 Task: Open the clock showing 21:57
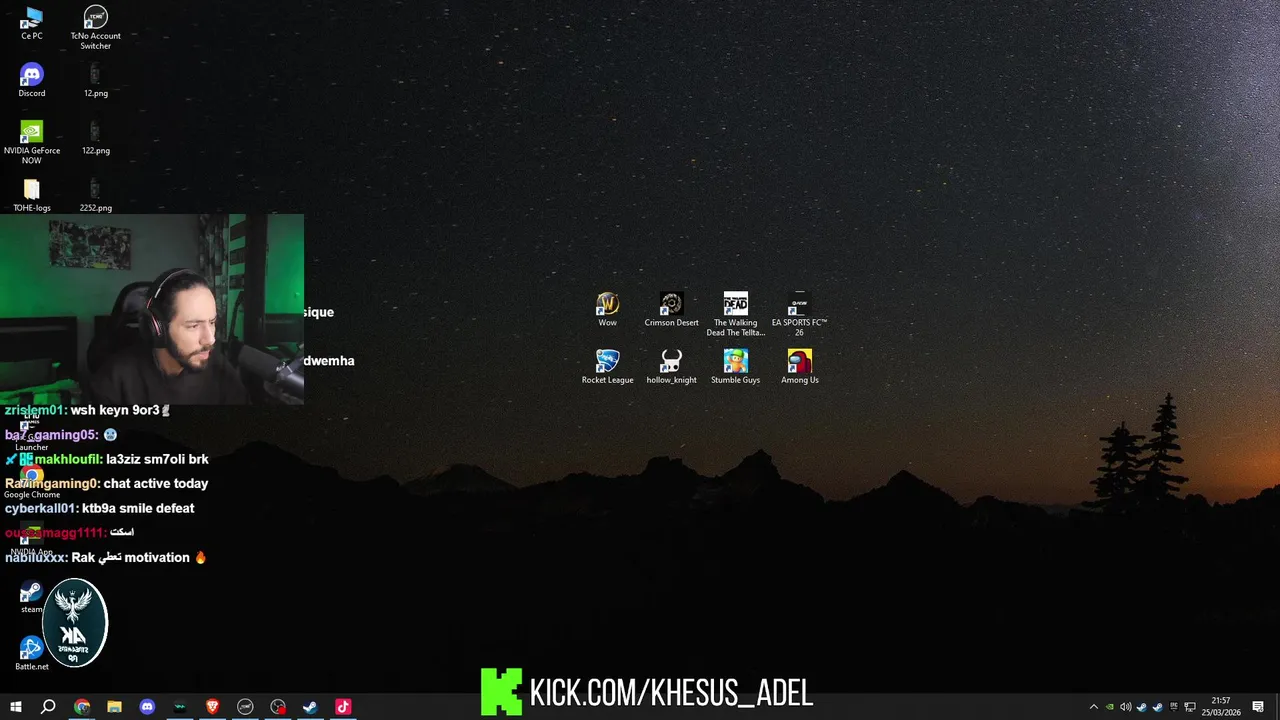[x=1221, y=707]
